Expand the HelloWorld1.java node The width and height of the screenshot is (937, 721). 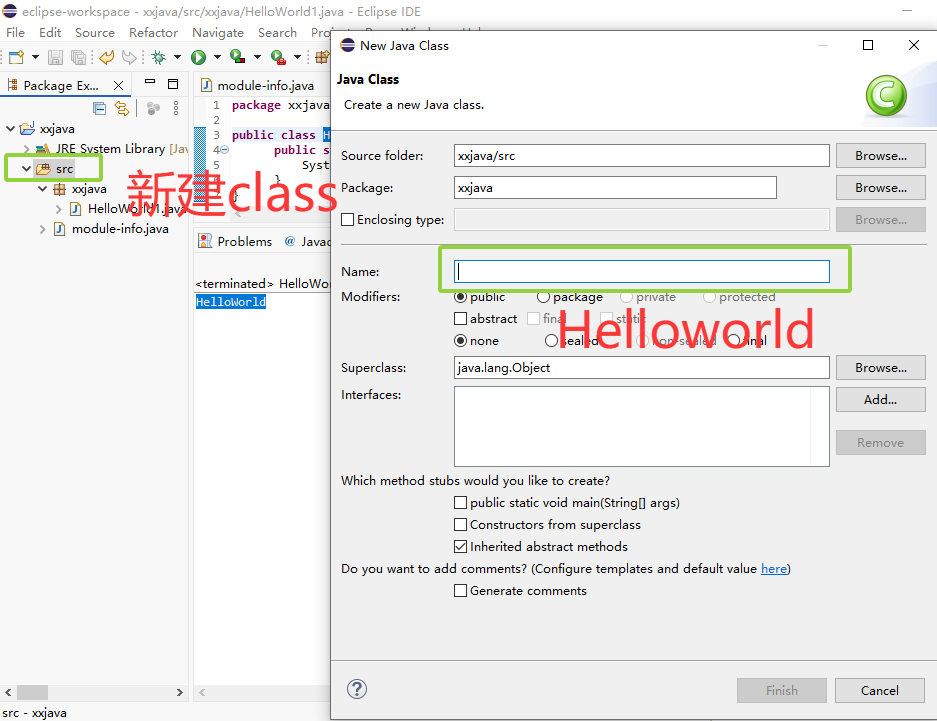(59, 209)
